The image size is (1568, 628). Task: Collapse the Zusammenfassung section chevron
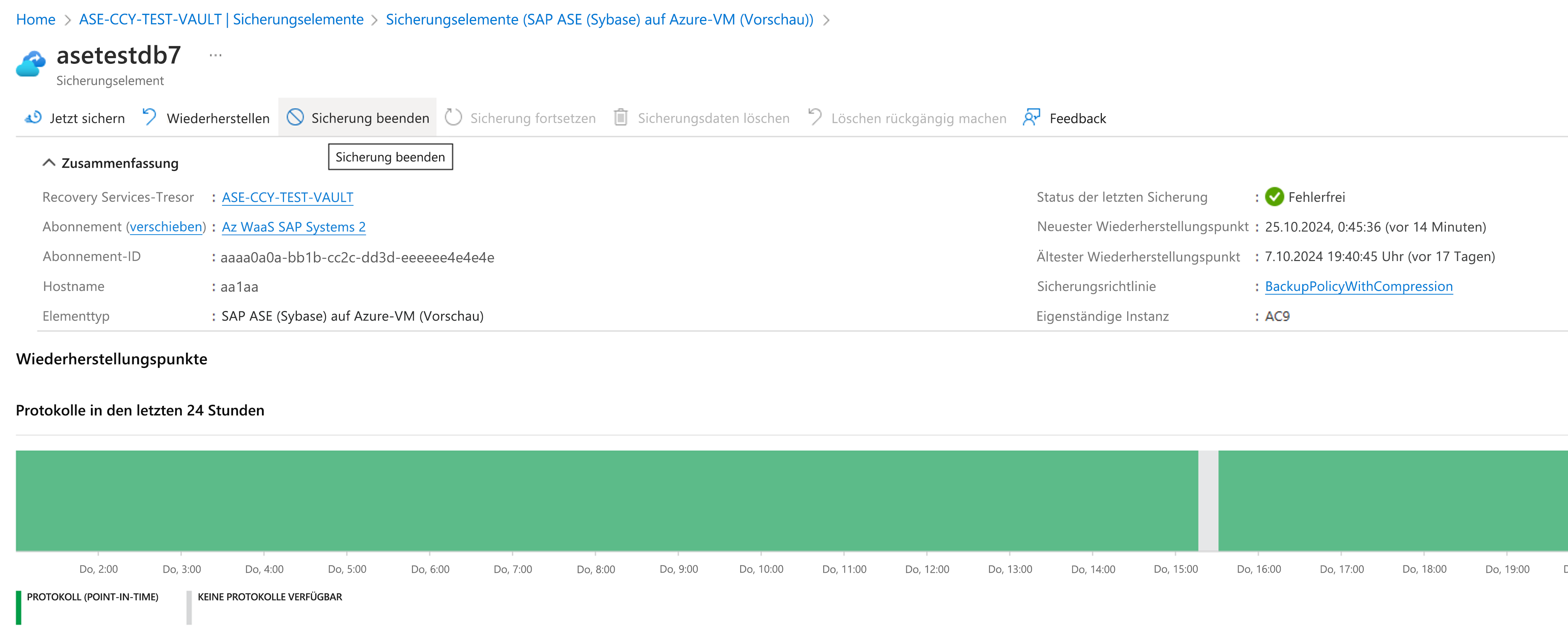click(49, 163)
